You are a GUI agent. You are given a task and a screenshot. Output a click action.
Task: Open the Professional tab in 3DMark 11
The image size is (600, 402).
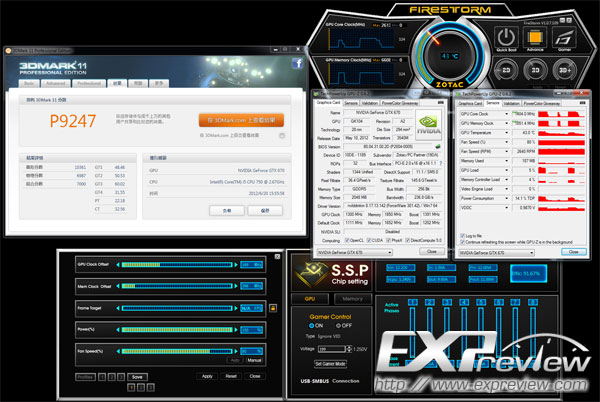89,83
